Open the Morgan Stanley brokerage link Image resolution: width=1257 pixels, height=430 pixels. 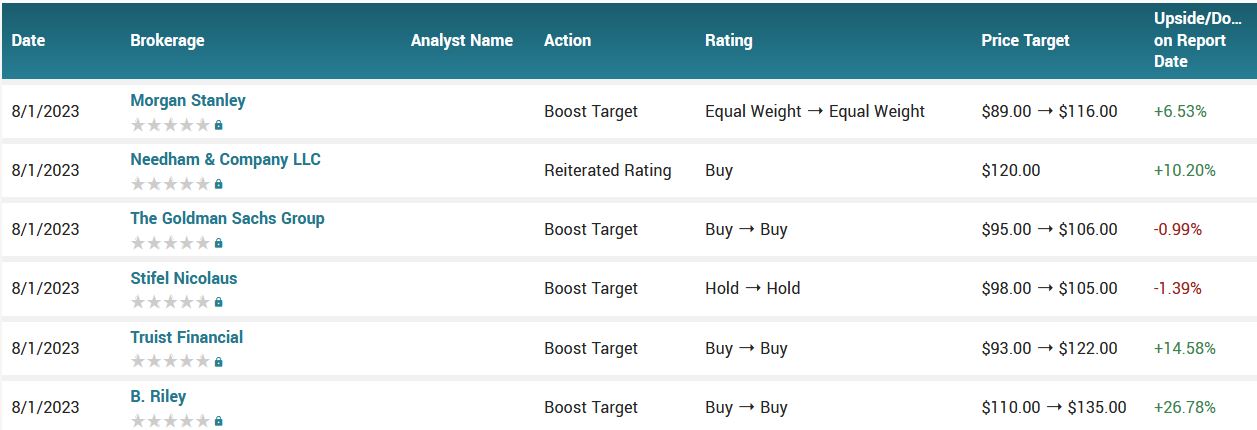click(188, 100)
